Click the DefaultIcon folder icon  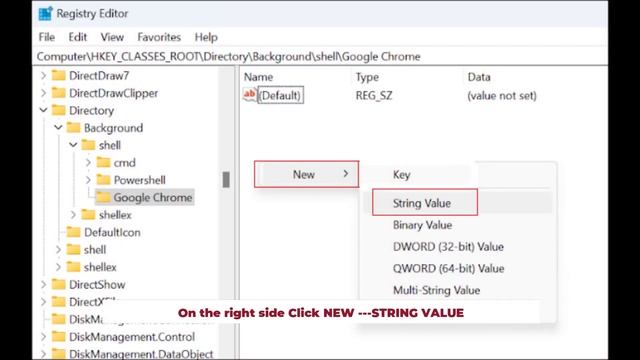coord(73,232)
